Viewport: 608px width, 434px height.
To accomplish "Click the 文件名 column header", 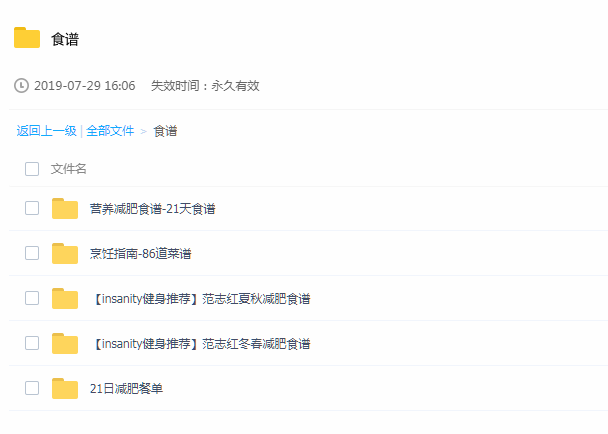I will tap(68, 169).
